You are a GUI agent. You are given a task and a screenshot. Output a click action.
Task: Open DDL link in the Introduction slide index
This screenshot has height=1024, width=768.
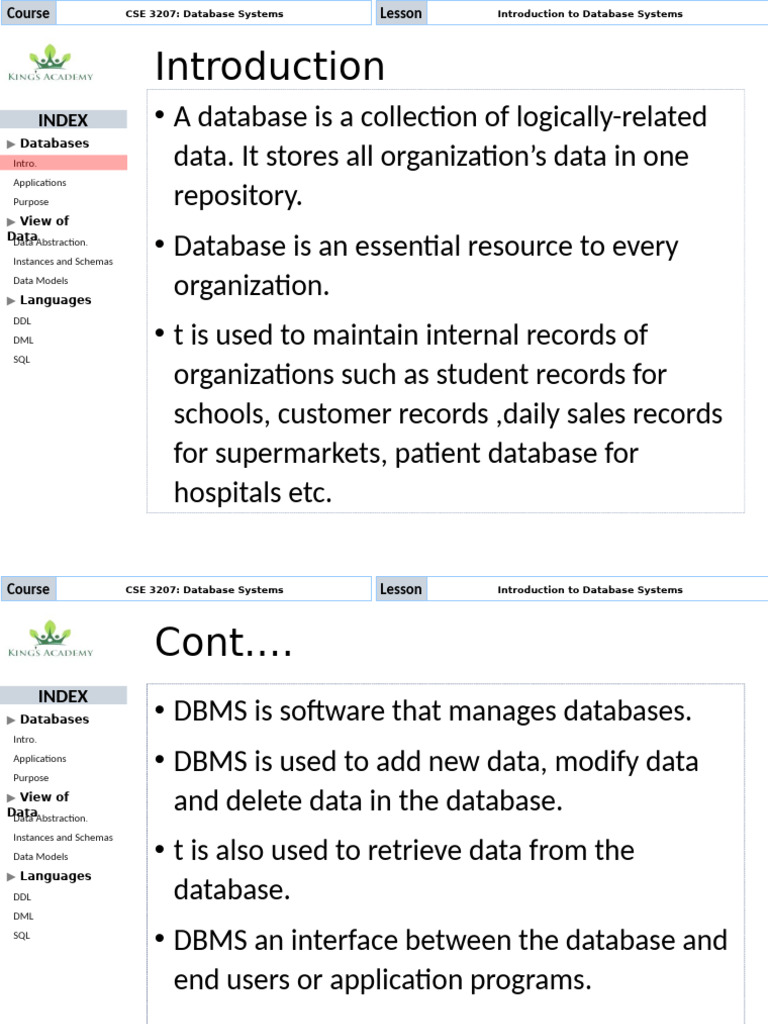click(22, 321)
